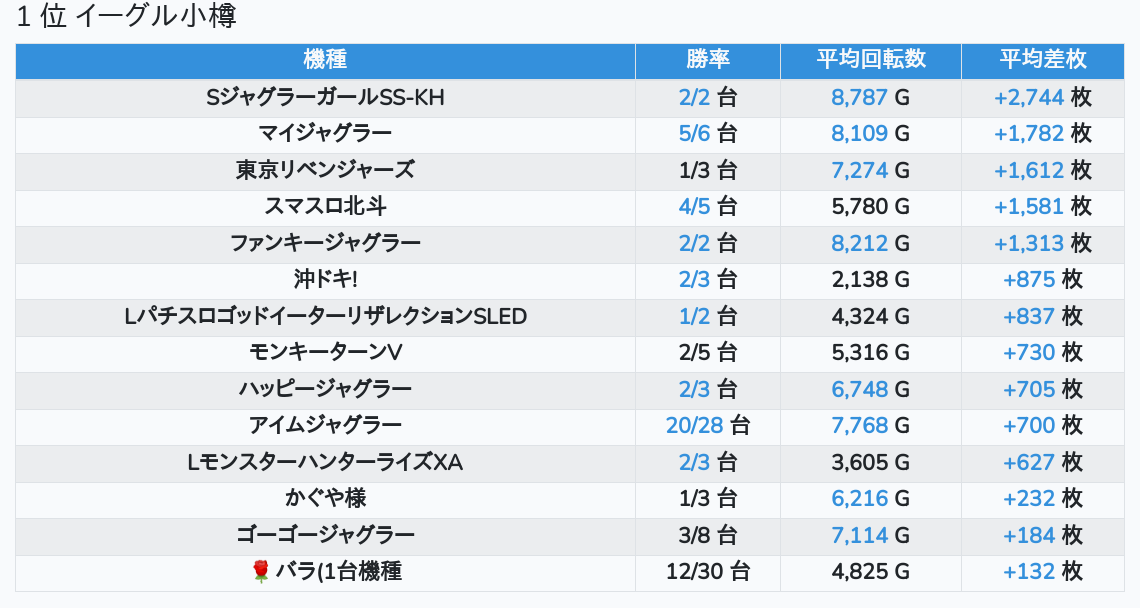Viewport: 1140px width, 608px height.
Task: Click the 平均回転数 column header
Action: 871,60
